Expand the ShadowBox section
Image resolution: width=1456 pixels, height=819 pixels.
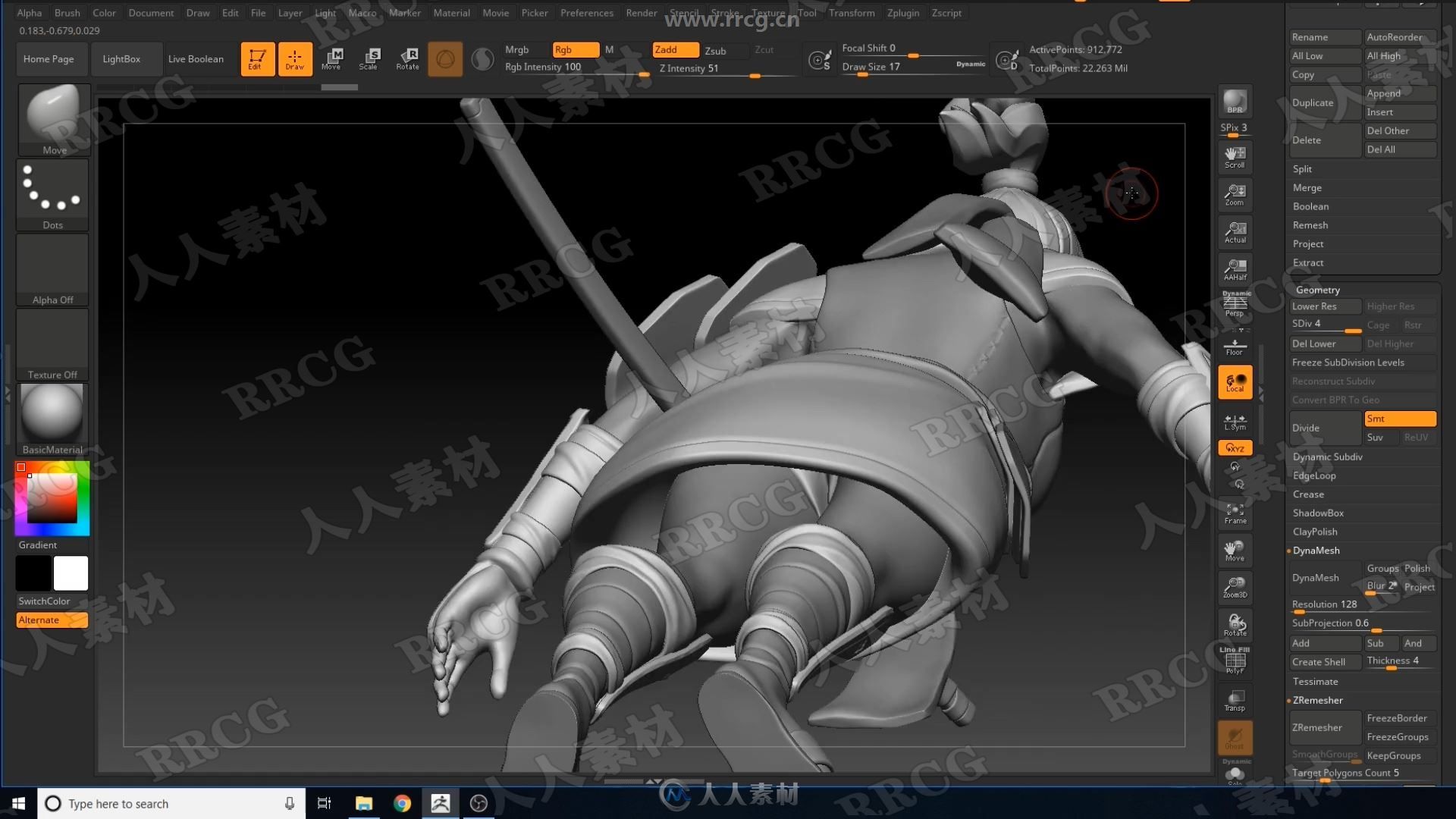(x=1318, y=513)
